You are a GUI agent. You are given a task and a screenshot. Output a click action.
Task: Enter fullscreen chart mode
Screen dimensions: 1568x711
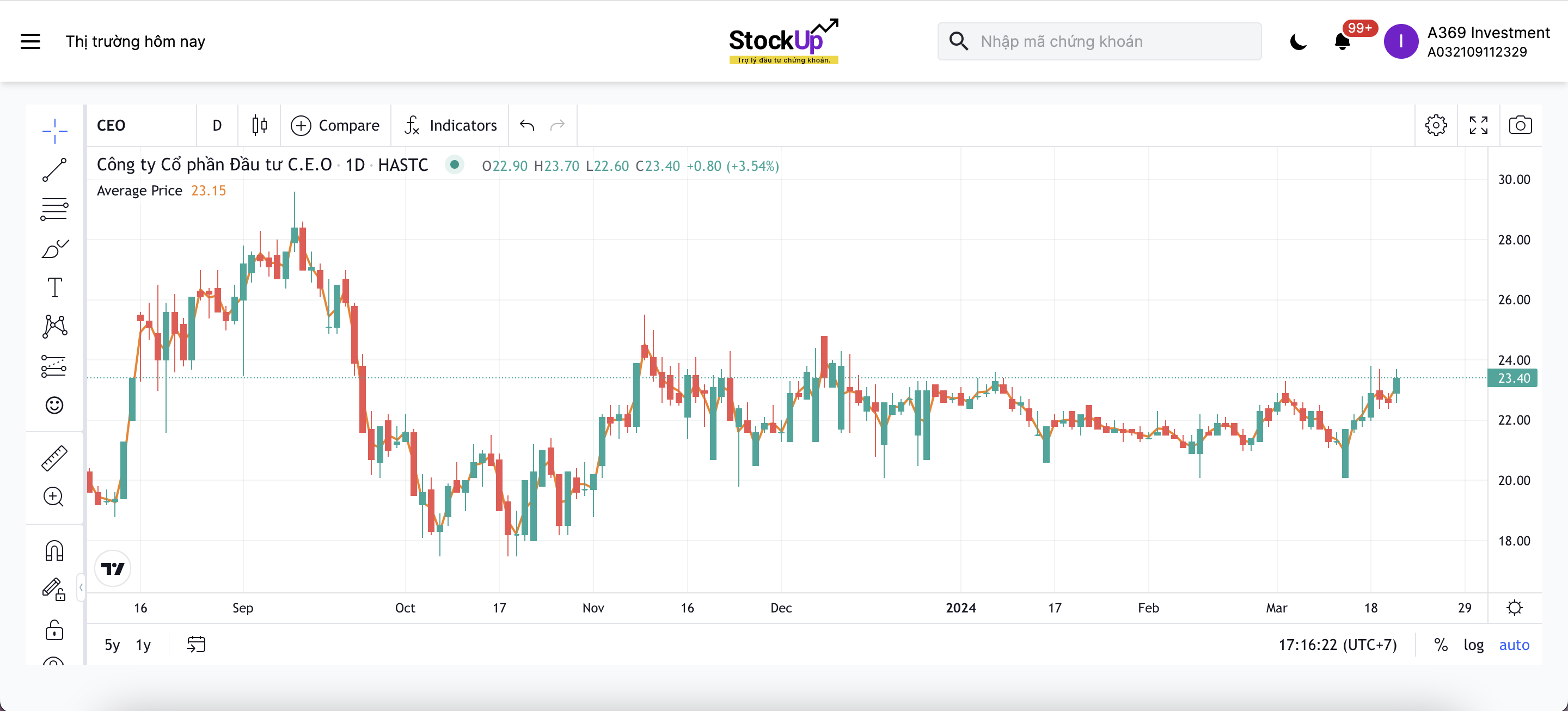coord(1479,125)
